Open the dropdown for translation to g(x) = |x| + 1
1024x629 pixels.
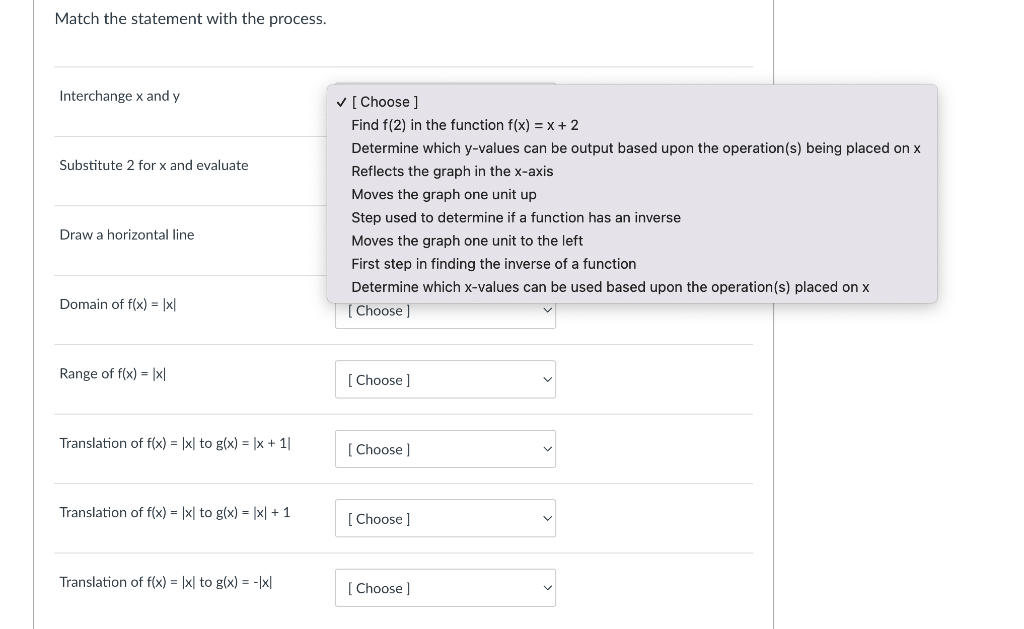(x=445, y=518)
